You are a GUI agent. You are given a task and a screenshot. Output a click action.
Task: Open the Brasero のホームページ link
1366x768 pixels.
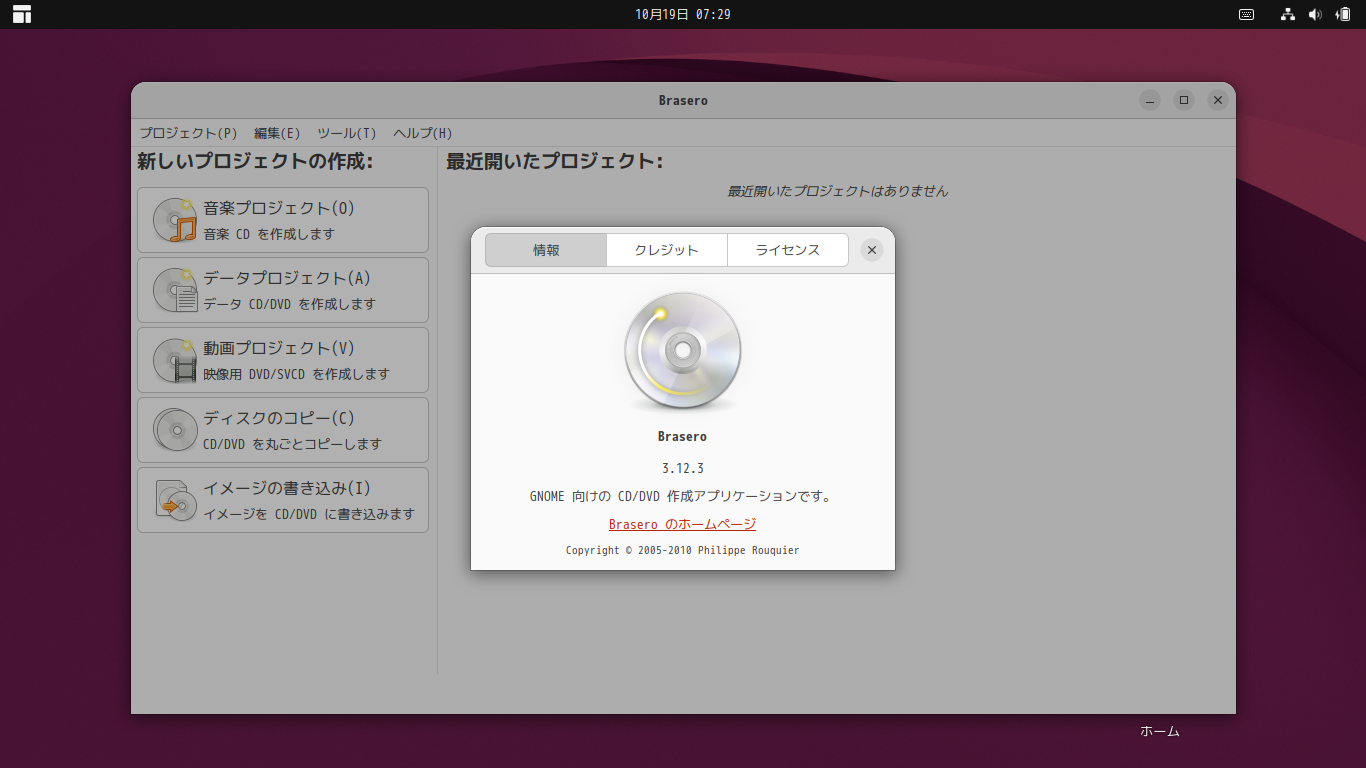(x=682, y=524)
